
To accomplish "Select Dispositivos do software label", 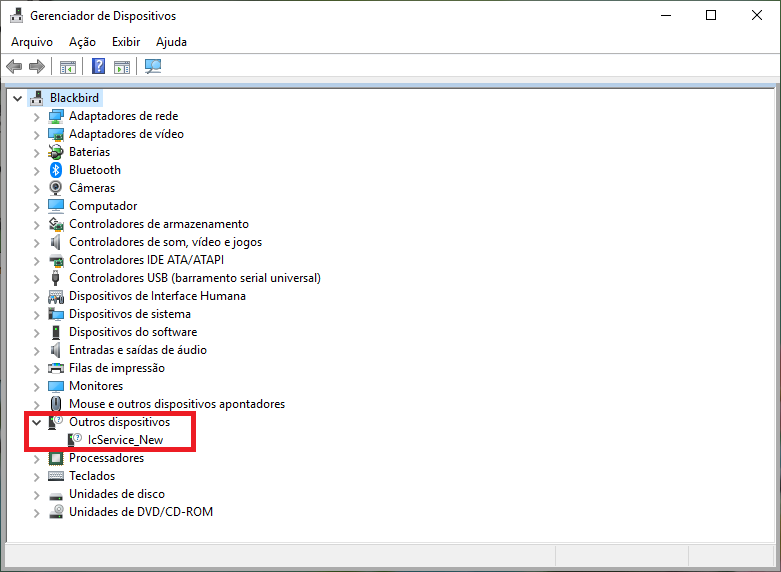I will click(133, 332).
